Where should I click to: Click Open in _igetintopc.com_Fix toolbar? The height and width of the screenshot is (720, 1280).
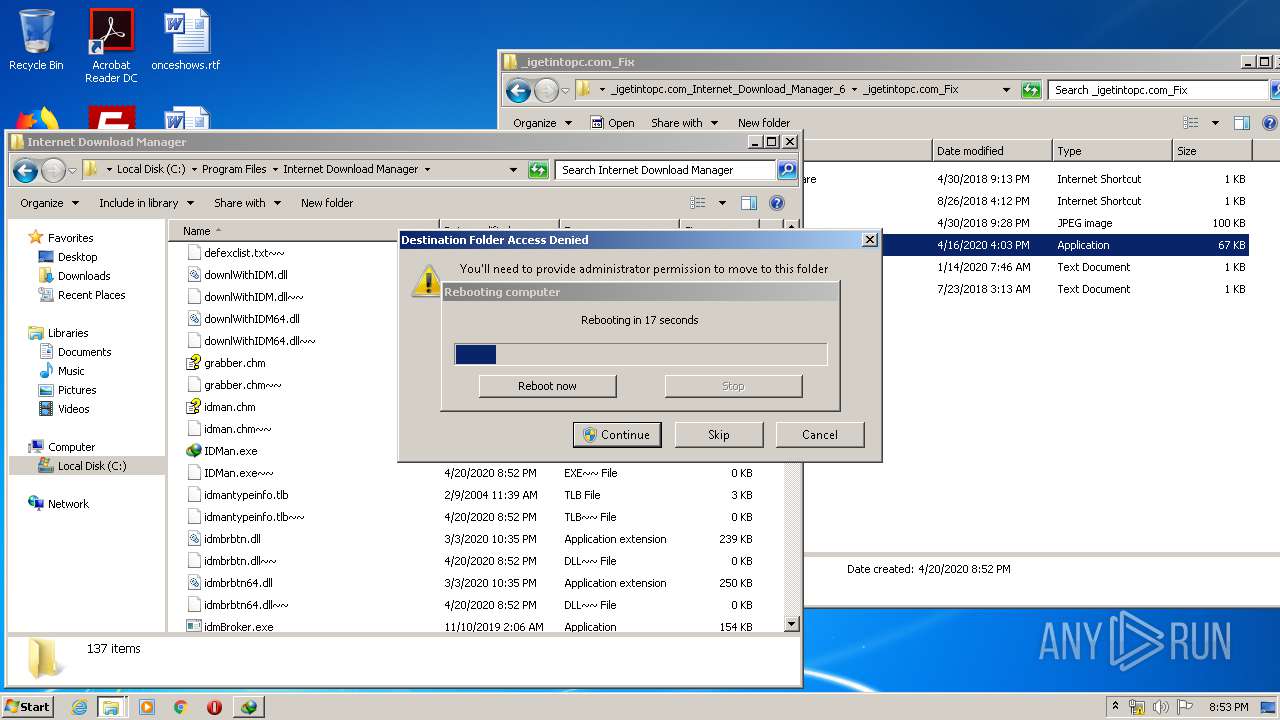coord(612,123)
